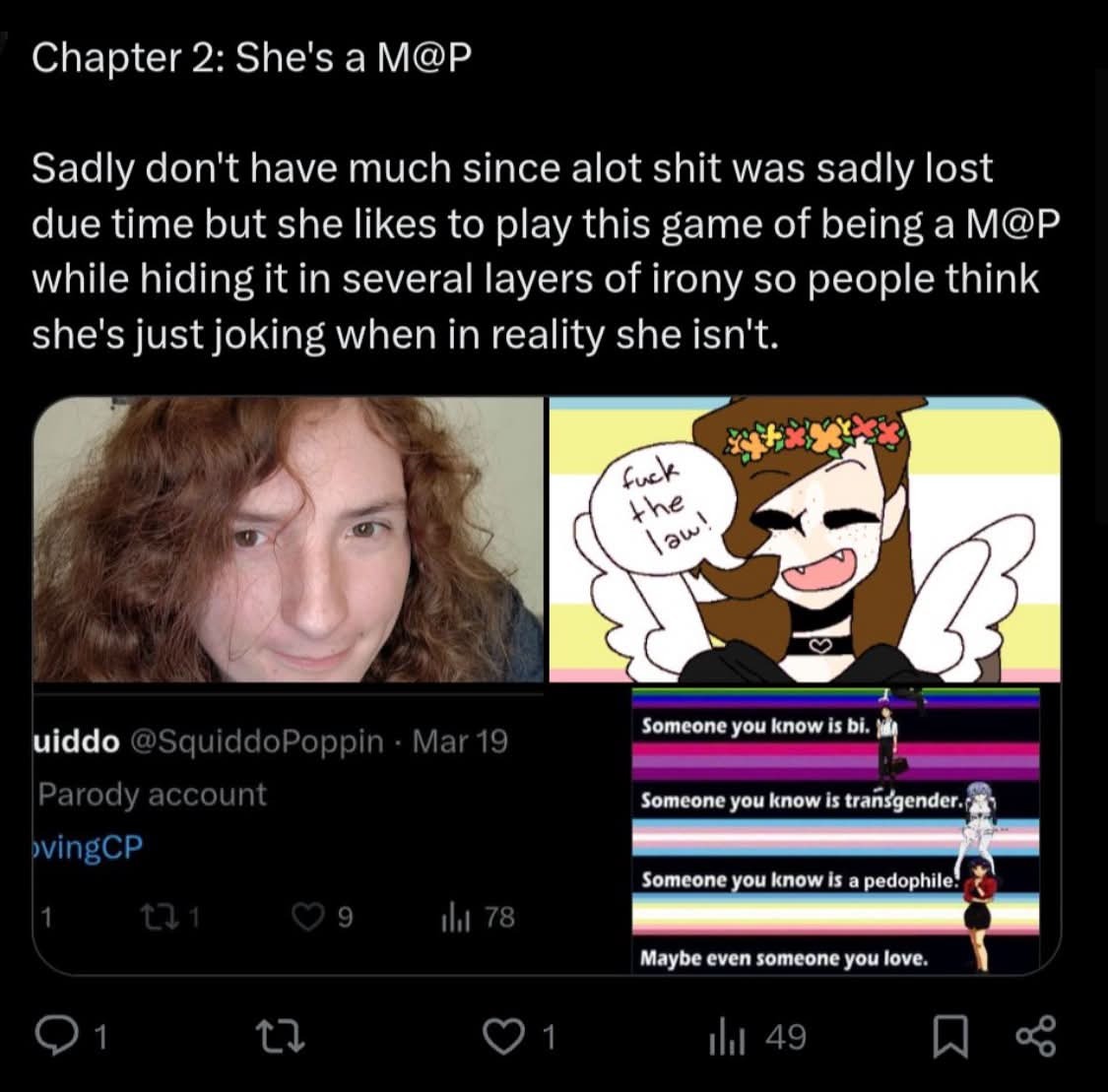Visit the @SquiddoPoppin profile handle
This screenshot has height=1092, width=1108.
click(257, 740)
